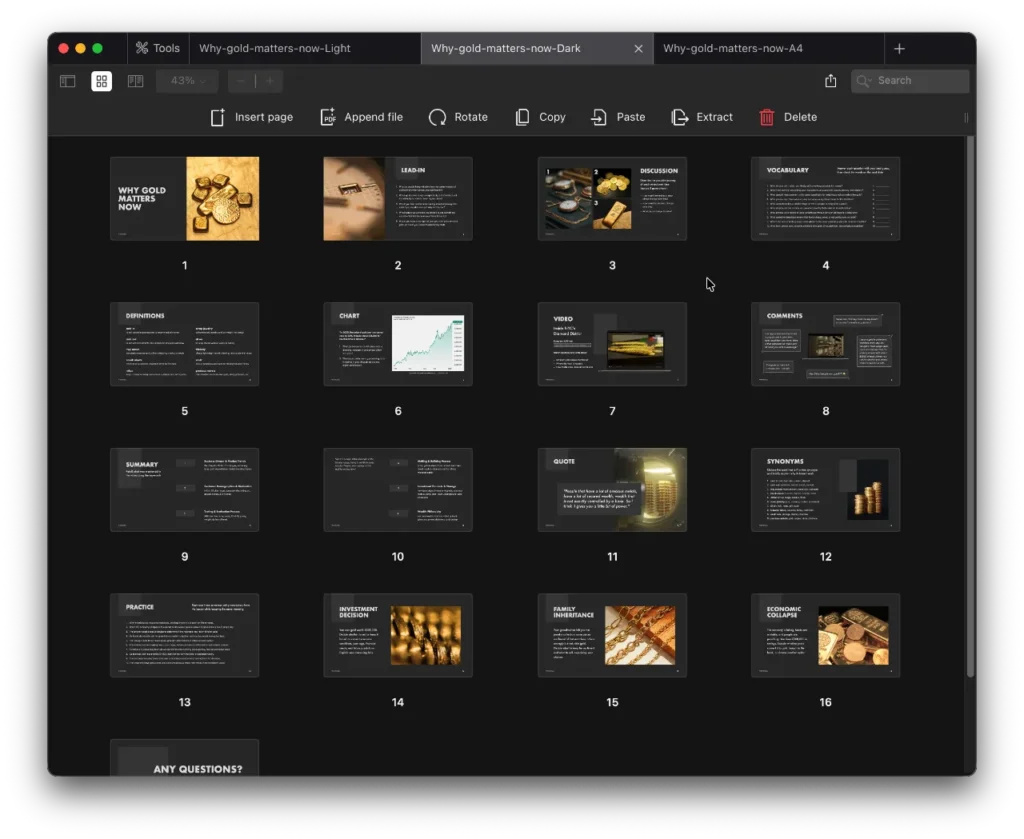The height and width of the screenshot is (839, 1024).
Task: Select the Insert page tool
Action: pos(252,117)
